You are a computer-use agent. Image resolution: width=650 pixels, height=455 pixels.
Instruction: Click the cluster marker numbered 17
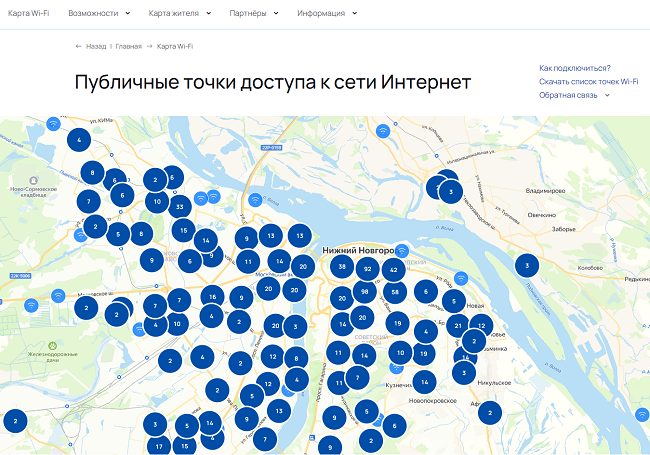tap(158, 446)
